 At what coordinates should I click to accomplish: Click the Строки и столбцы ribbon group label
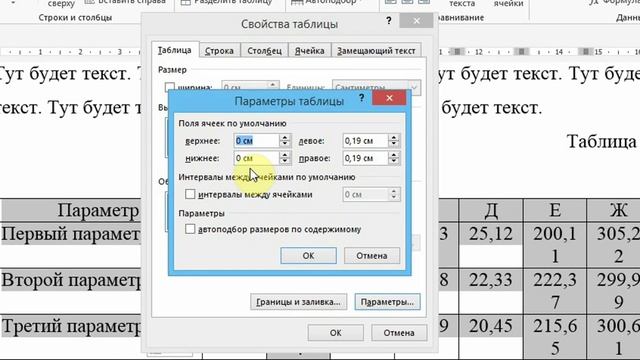click(75, 18)
